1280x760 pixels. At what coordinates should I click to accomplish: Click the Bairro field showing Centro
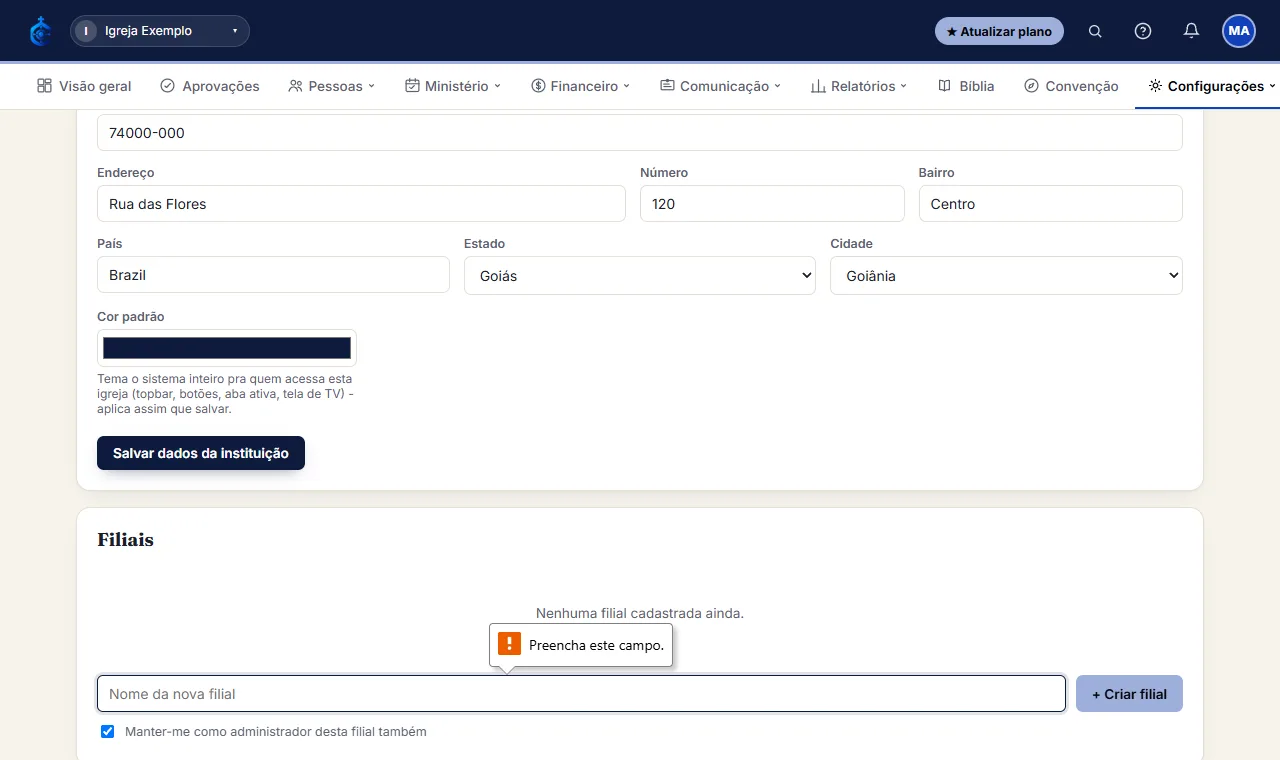tap(1051, 204)
